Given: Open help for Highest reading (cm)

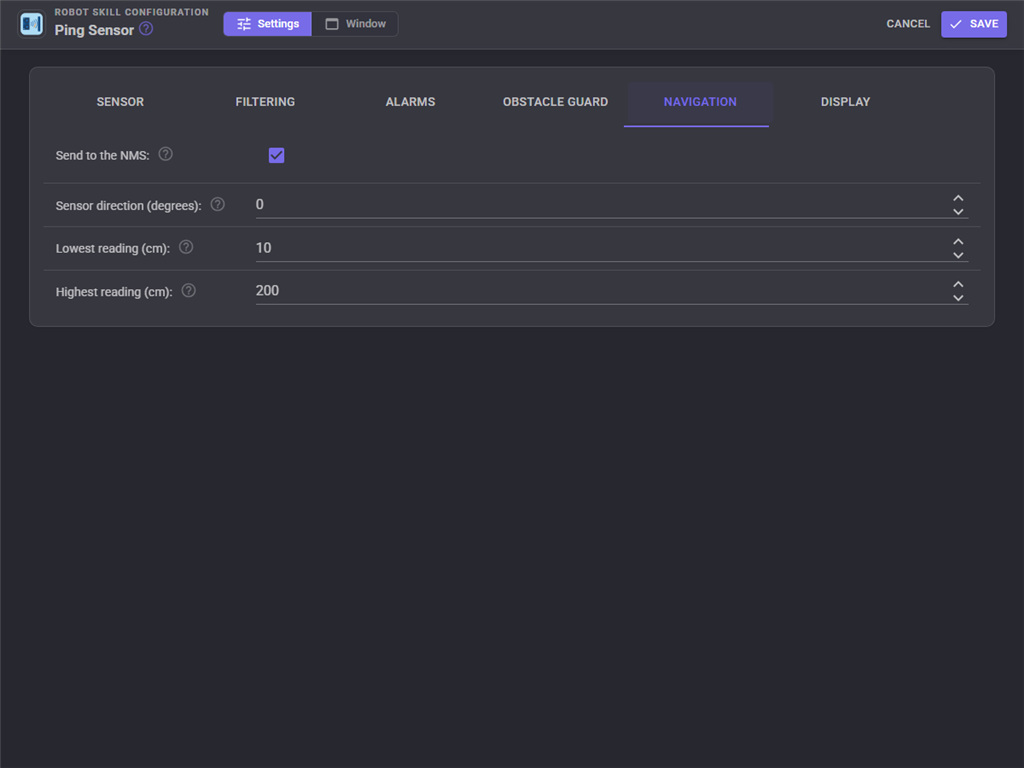Looking at the screenshot, I should point(189,291).
